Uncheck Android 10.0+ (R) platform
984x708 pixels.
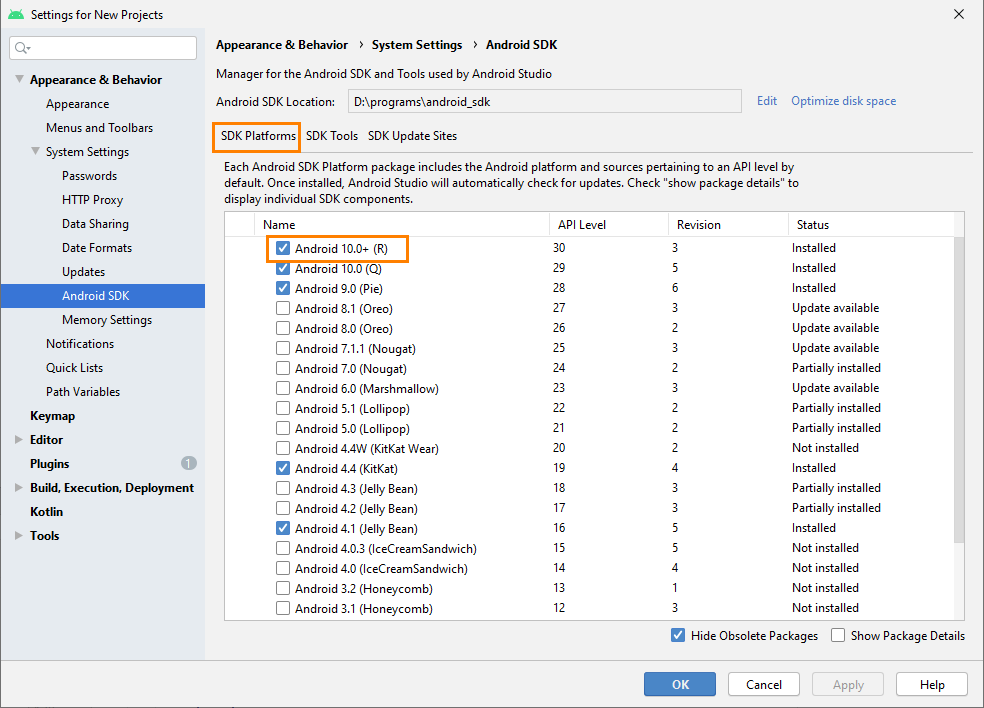point(283,247)
